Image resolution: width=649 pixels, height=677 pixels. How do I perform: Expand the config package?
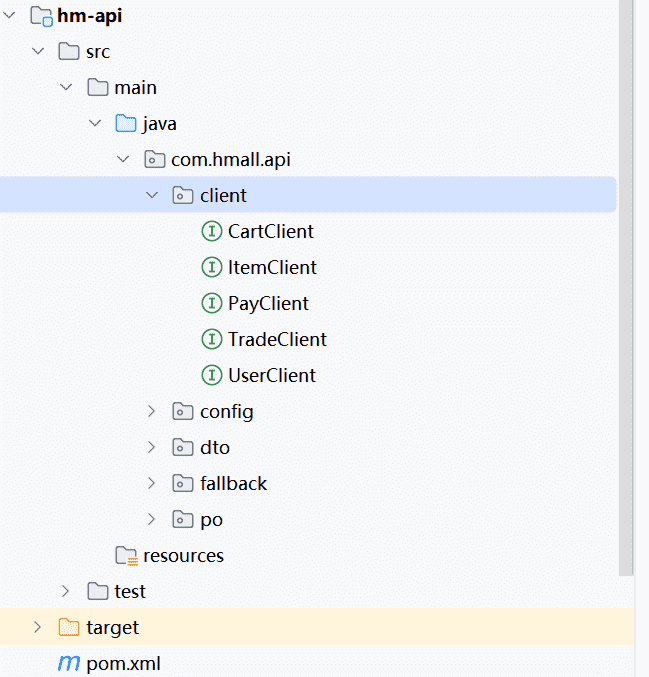(152, 411)
